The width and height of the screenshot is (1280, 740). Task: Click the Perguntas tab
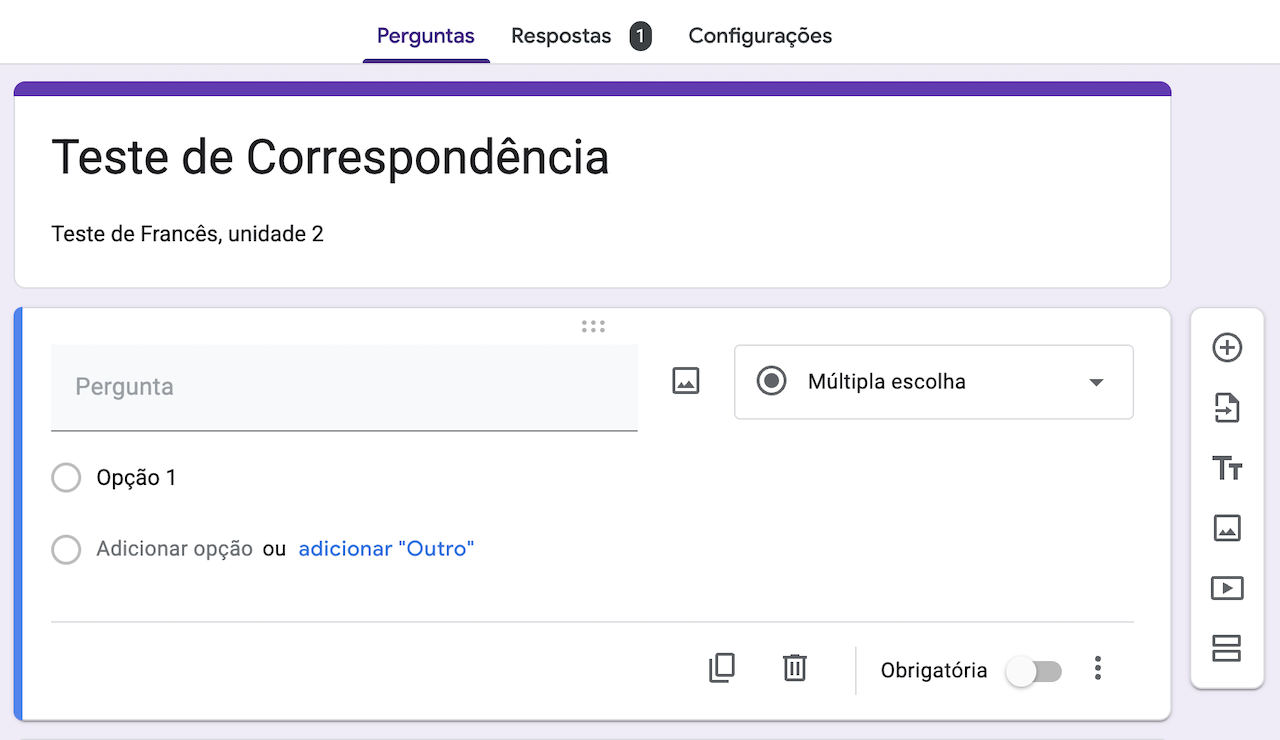[426, 36]
